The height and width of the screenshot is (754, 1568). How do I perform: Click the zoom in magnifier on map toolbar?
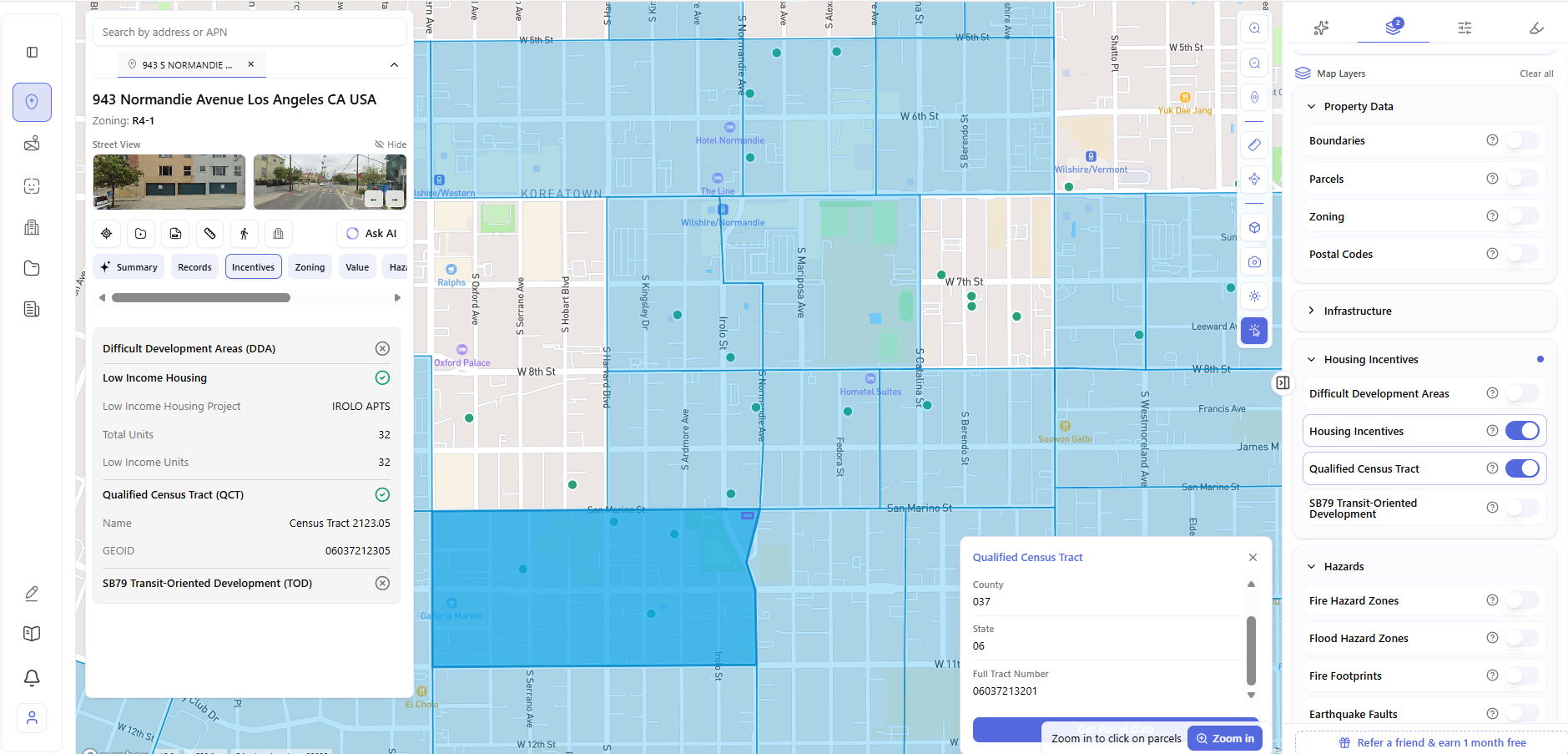tap(1254, 28)
